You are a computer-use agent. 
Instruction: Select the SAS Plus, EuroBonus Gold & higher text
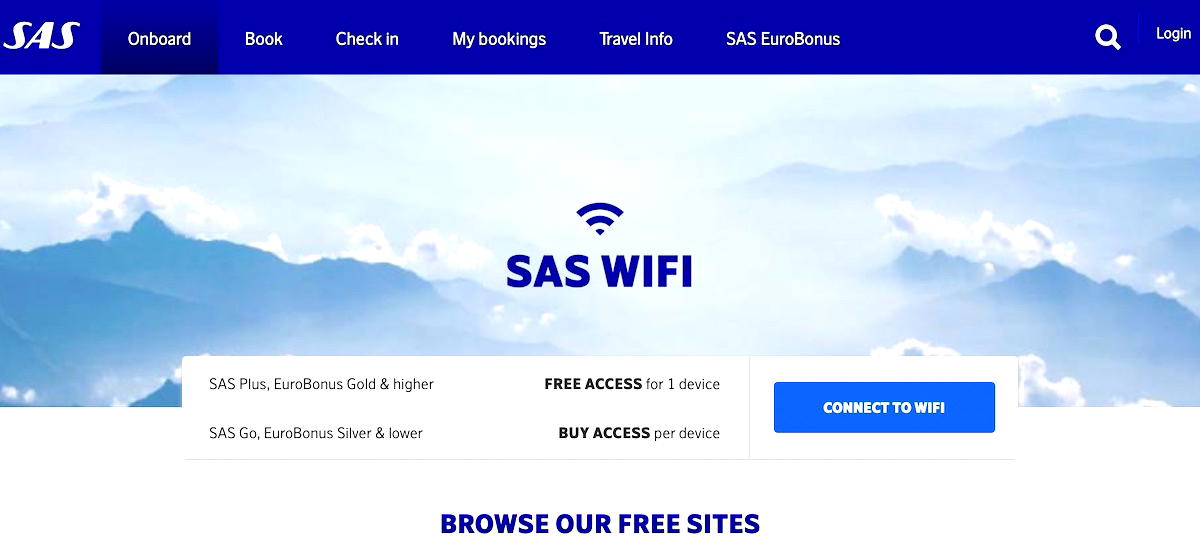pyautogui.click(x=321, y=384)
